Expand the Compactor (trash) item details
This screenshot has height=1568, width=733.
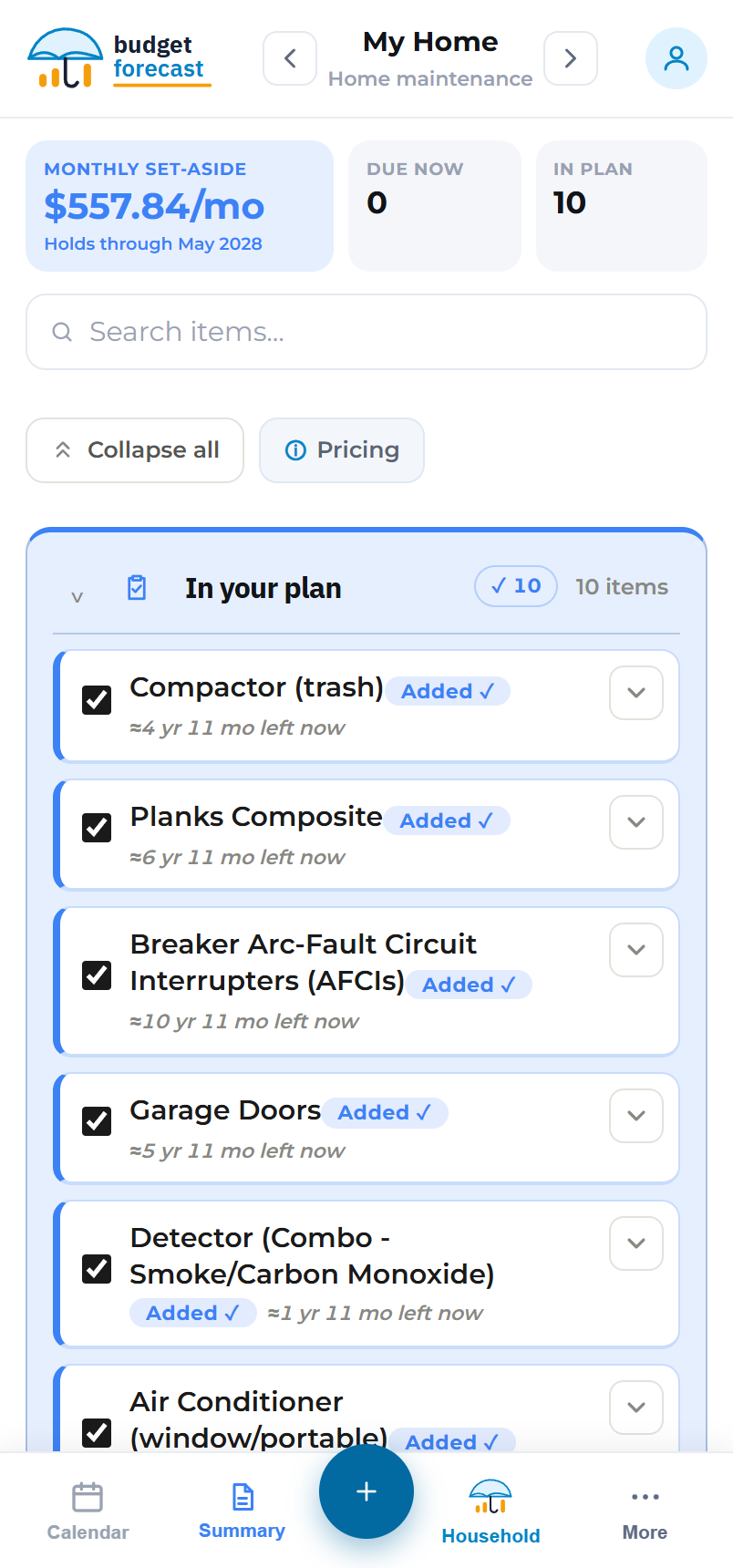coord(636,693)
